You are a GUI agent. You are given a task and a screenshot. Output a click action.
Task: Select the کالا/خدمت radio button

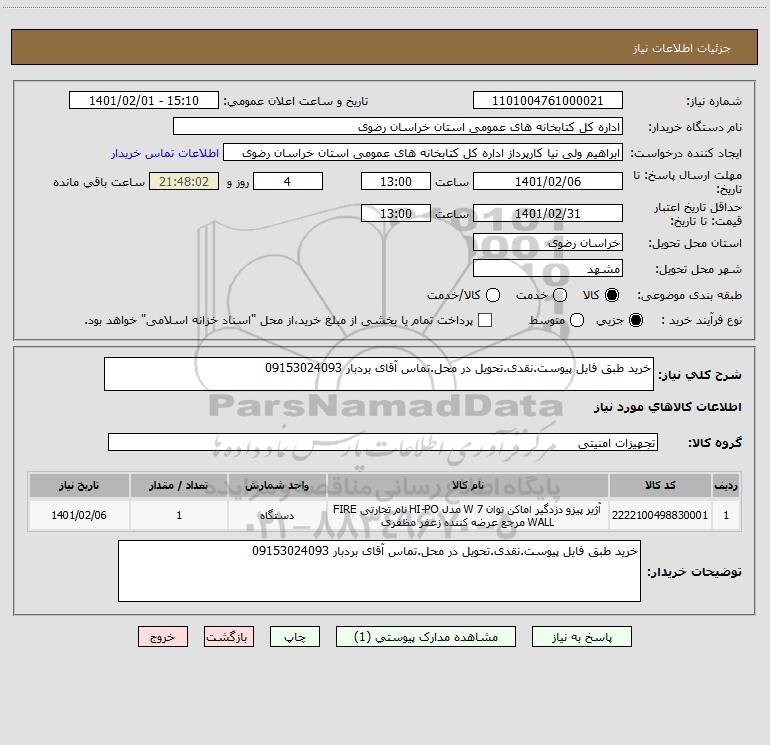(493, 295)
